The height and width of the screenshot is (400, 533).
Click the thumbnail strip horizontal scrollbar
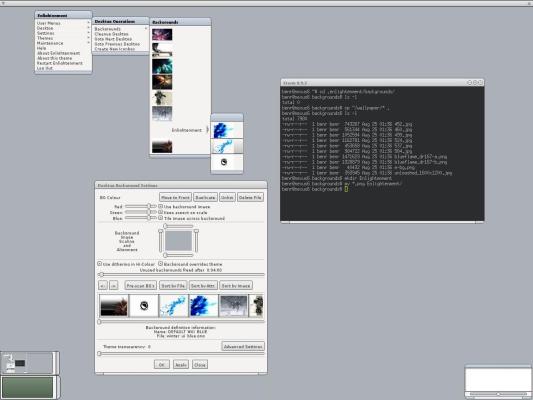(x=181, y=321)
